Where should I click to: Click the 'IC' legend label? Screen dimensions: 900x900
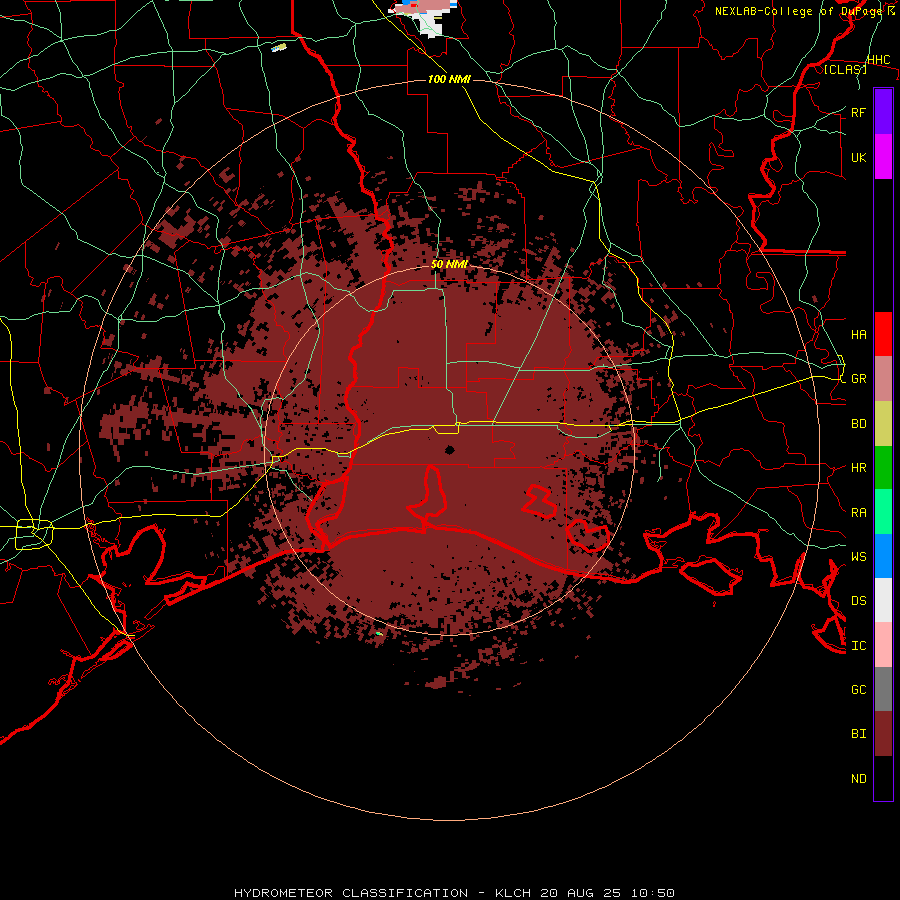pyautogui.click(x=859, y=645)
